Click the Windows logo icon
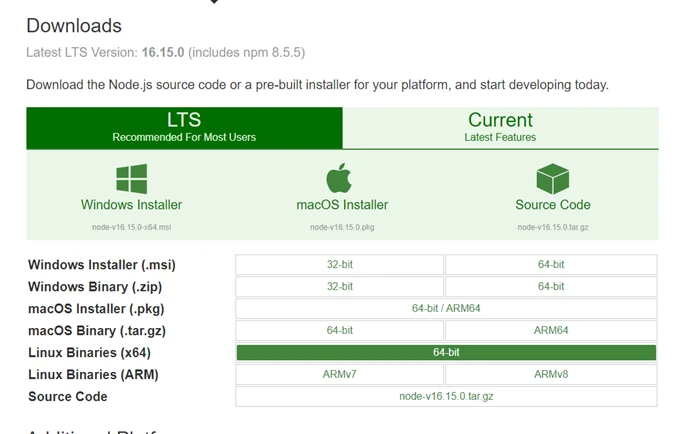 (132, 178)
